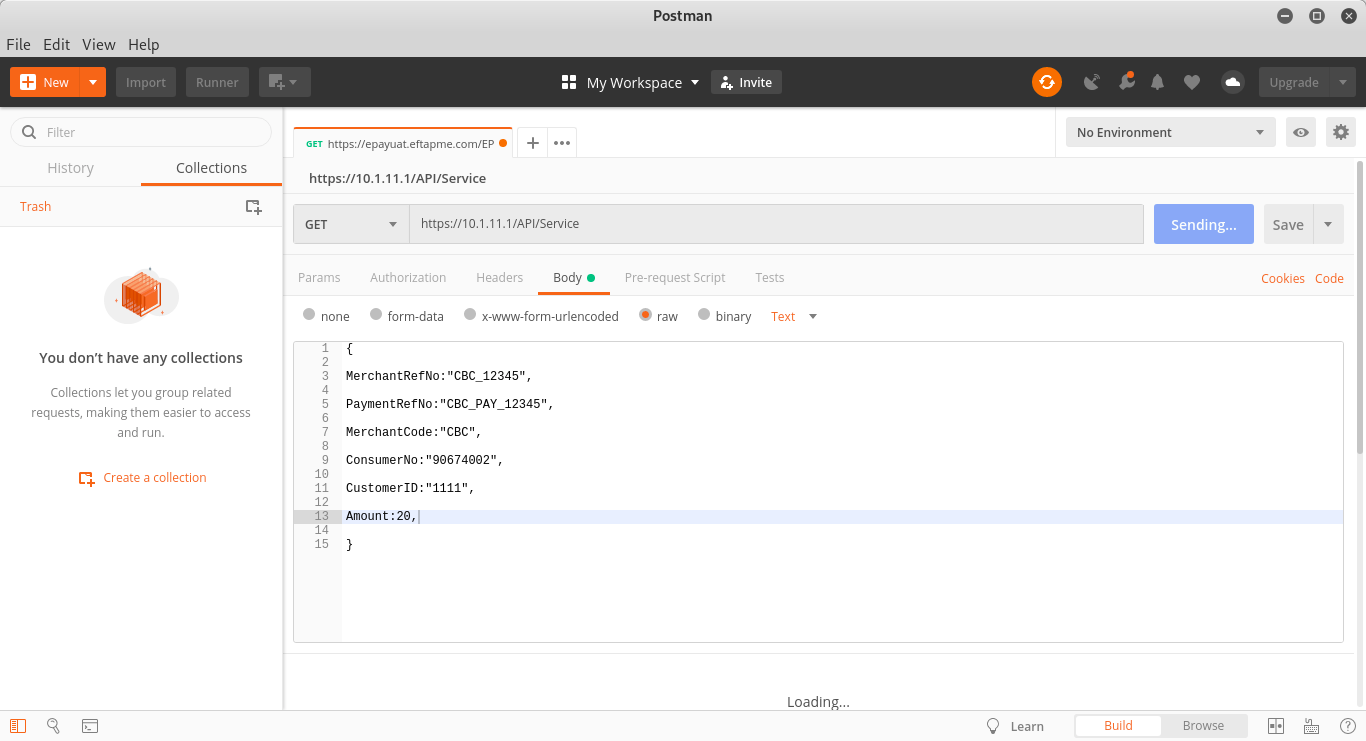Click the Save button
The image size is (1366, 741).
tap(1288, 224)
